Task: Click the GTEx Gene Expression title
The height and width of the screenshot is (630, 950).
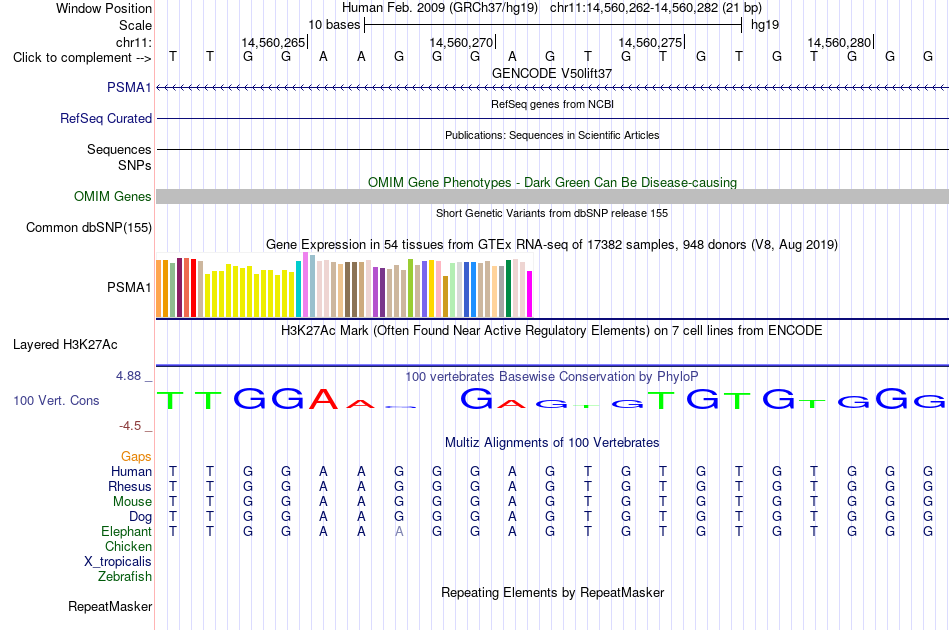Action: [552, 245]
